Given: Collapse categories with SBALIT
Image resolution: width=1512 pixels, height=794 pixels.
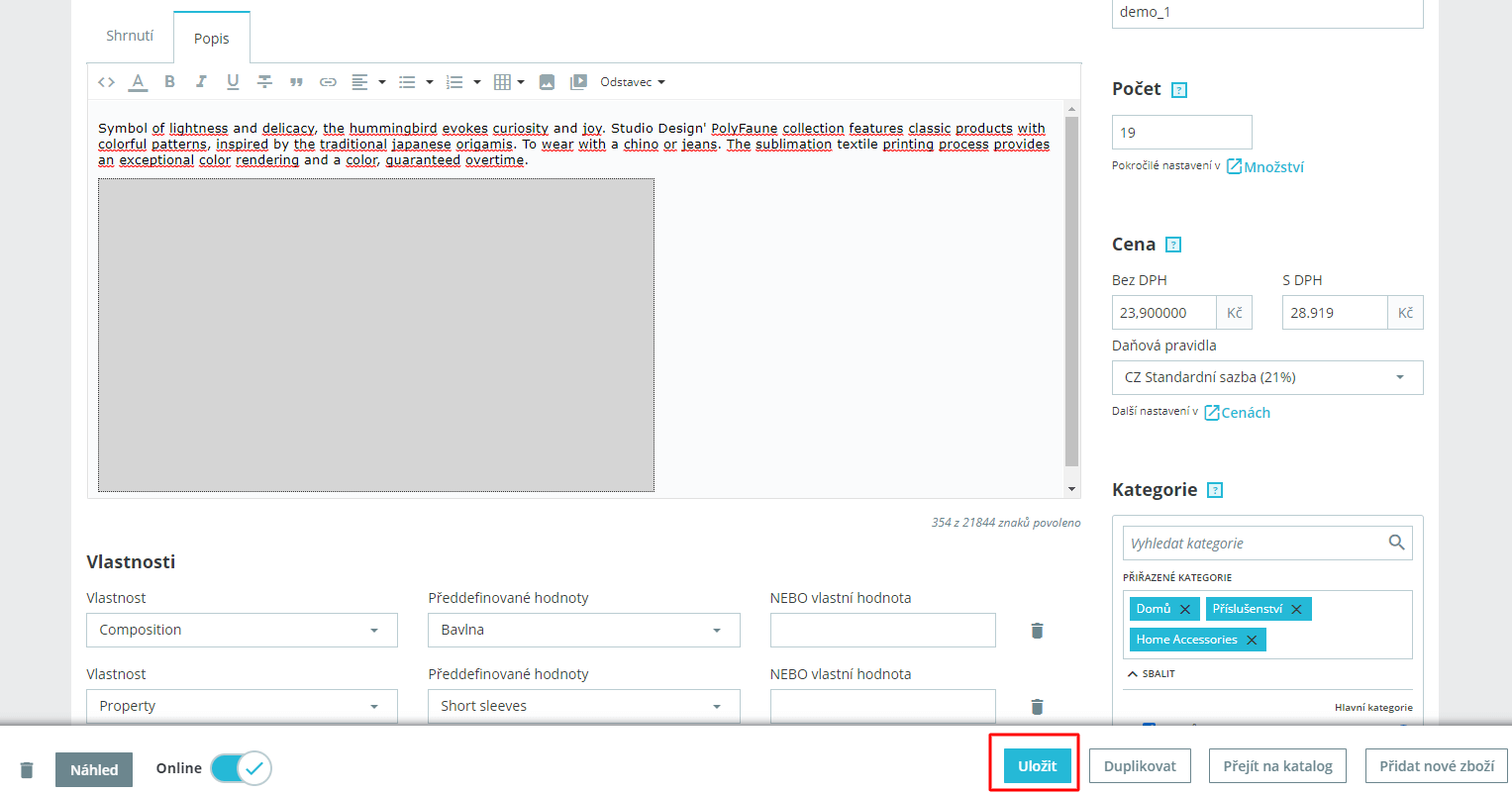Looking at the screenshot, I should 1152,673.
